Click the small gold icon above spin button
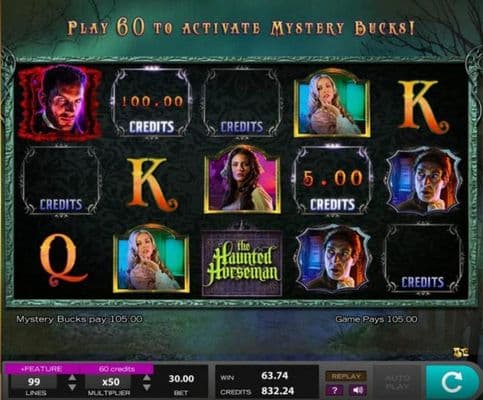This screenshot has width=483, height=400. click(461, 352)
